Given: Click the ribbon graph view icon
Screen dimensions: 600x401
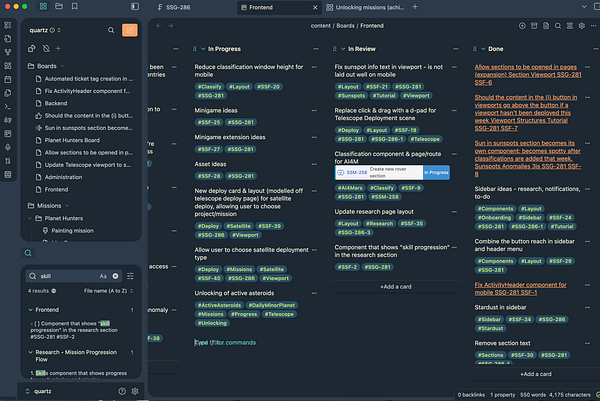Looking at the screenshot, I should tap(8, 52).
